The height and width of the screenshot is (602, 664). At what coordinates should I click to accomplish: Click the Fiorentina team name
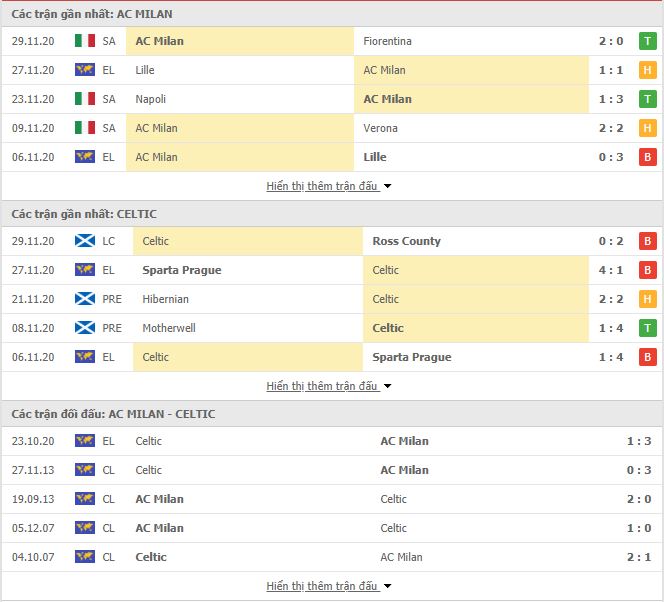387,41
